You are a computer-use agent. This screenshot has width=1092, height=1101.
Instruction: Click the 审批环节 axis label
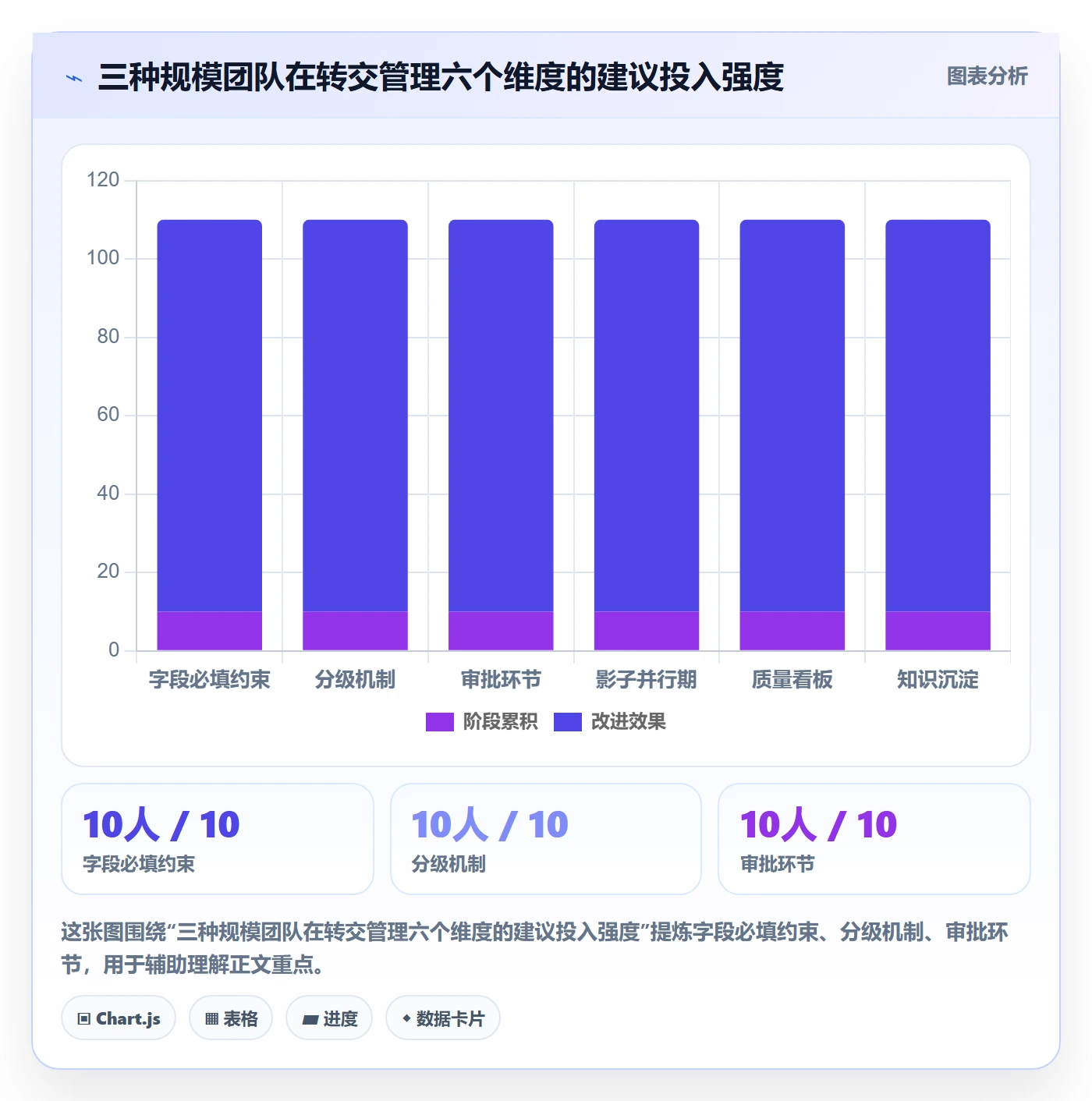point(501,680)
